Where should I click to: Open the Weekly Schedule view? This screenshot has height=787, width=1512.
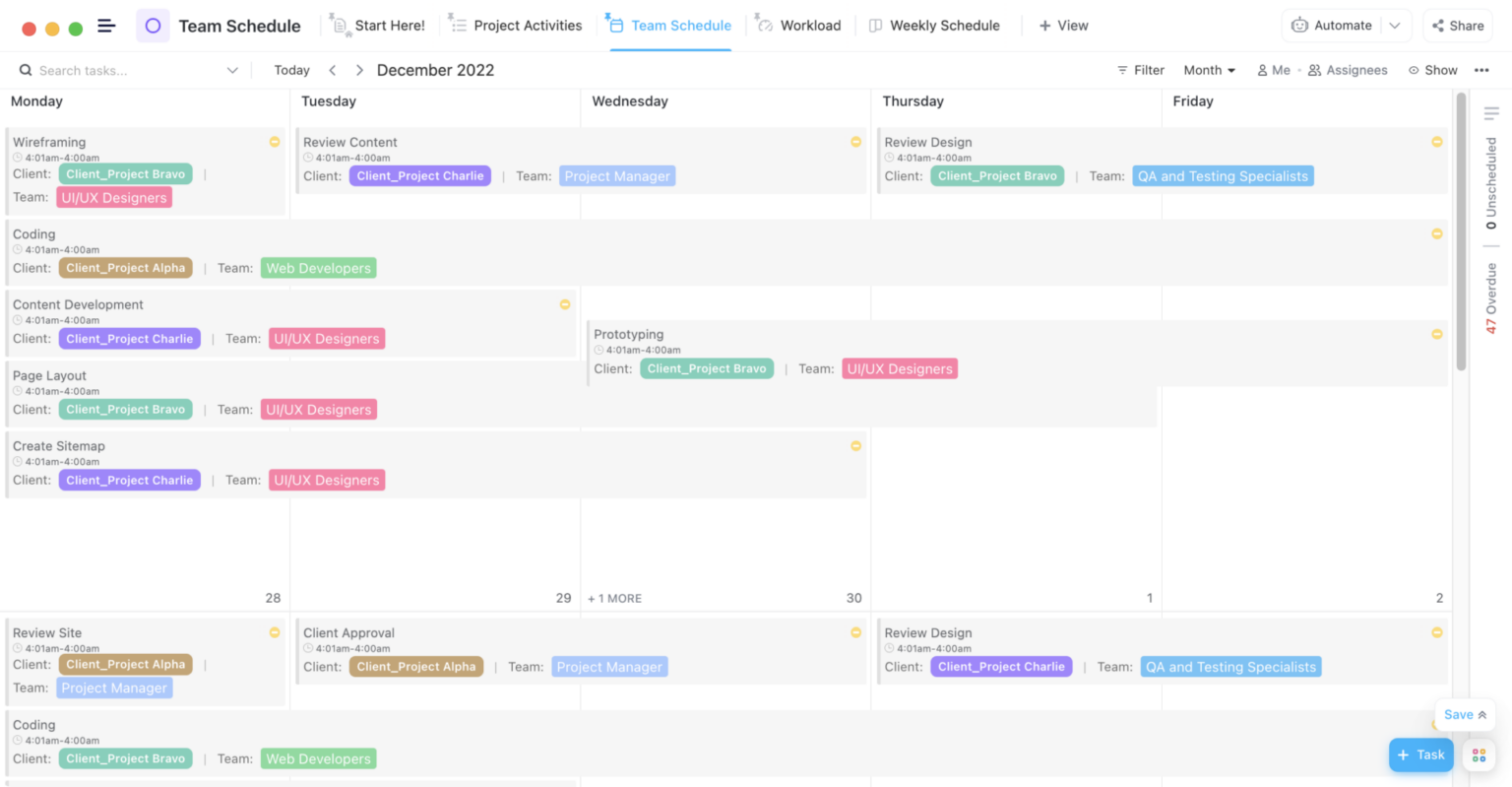pyautogui.click(x=932, y=25)
